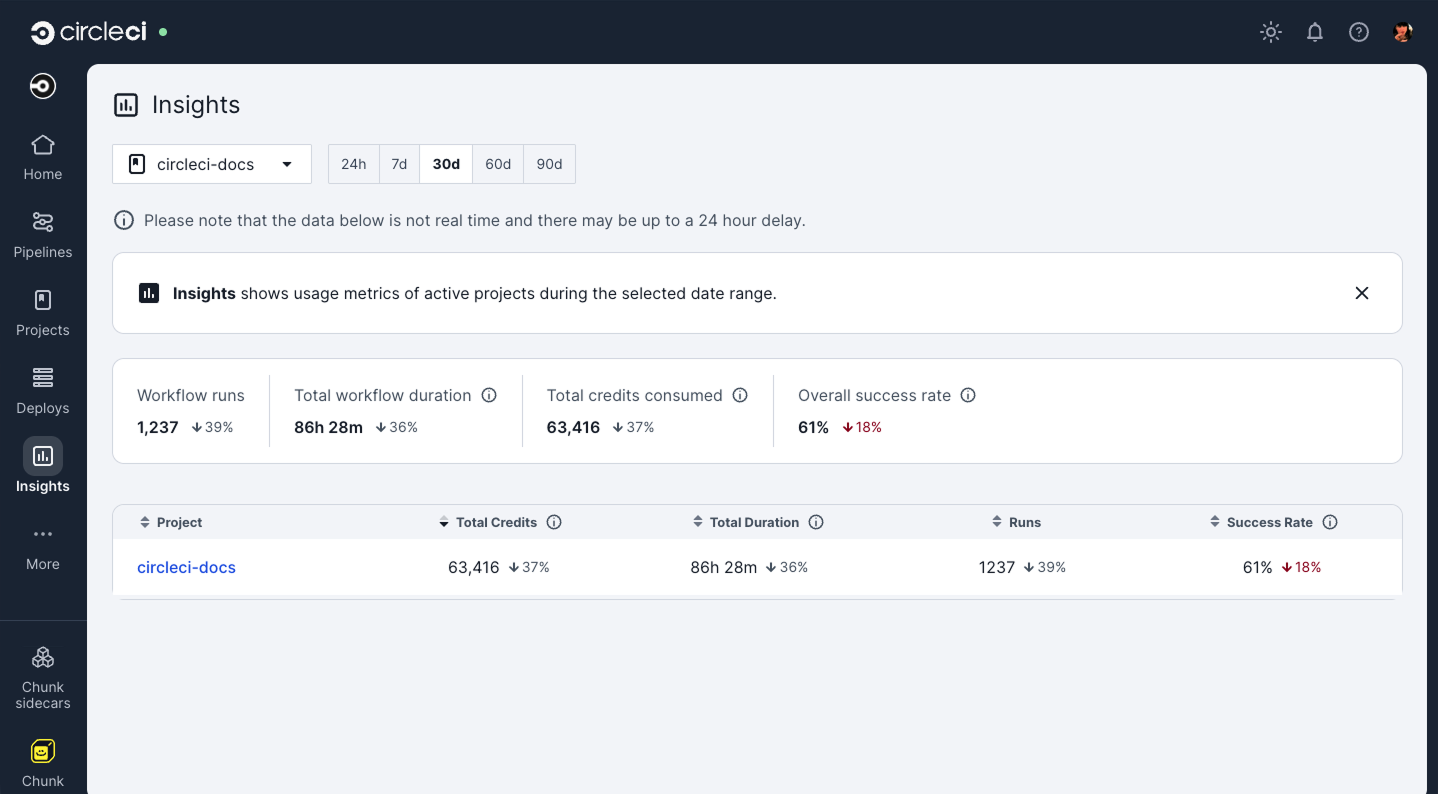Show info for Total Duration column
The height and width of the screenshot is (794, 1438).
pos(816,522)
